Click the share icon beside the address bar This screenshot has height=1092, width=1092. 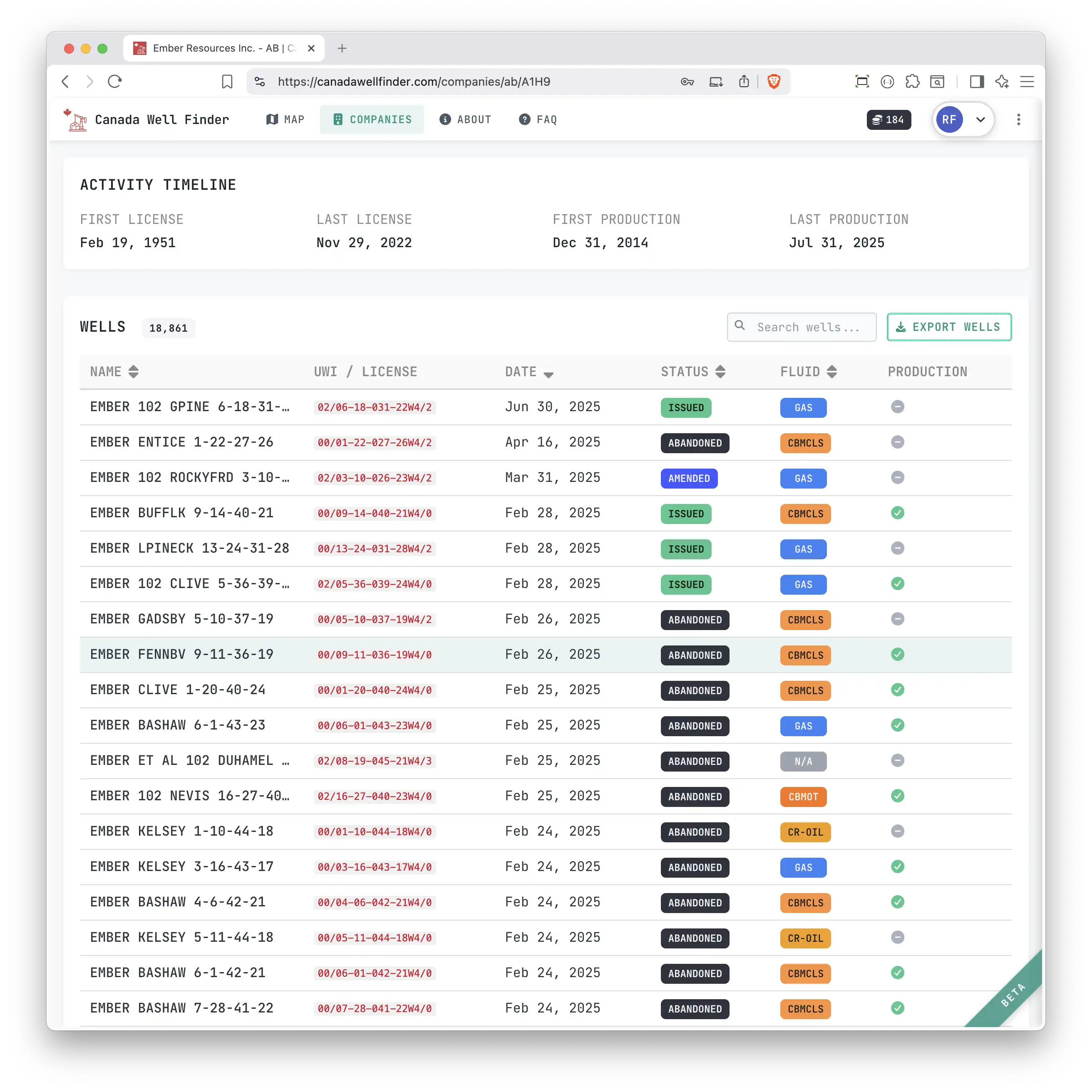(x=744, y=82)
